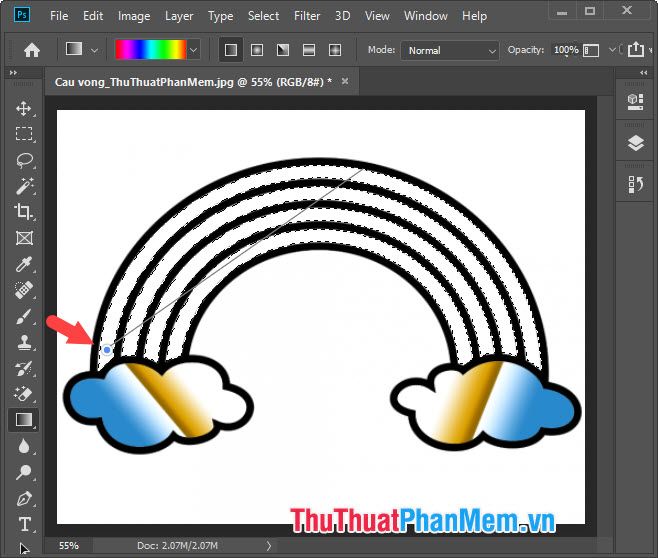658x558 pixels.
Task: Select the Brush tool
Action: click(24, 316)
